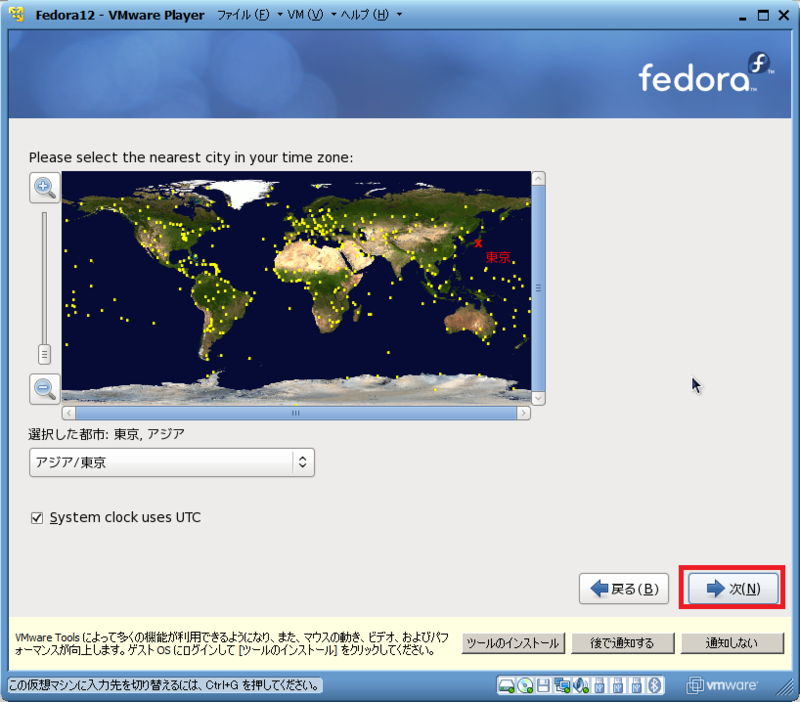This screenshot has height=702, width=800.
Task: Open the ヘルプ(H) menu
Action: tap(371, 15)
